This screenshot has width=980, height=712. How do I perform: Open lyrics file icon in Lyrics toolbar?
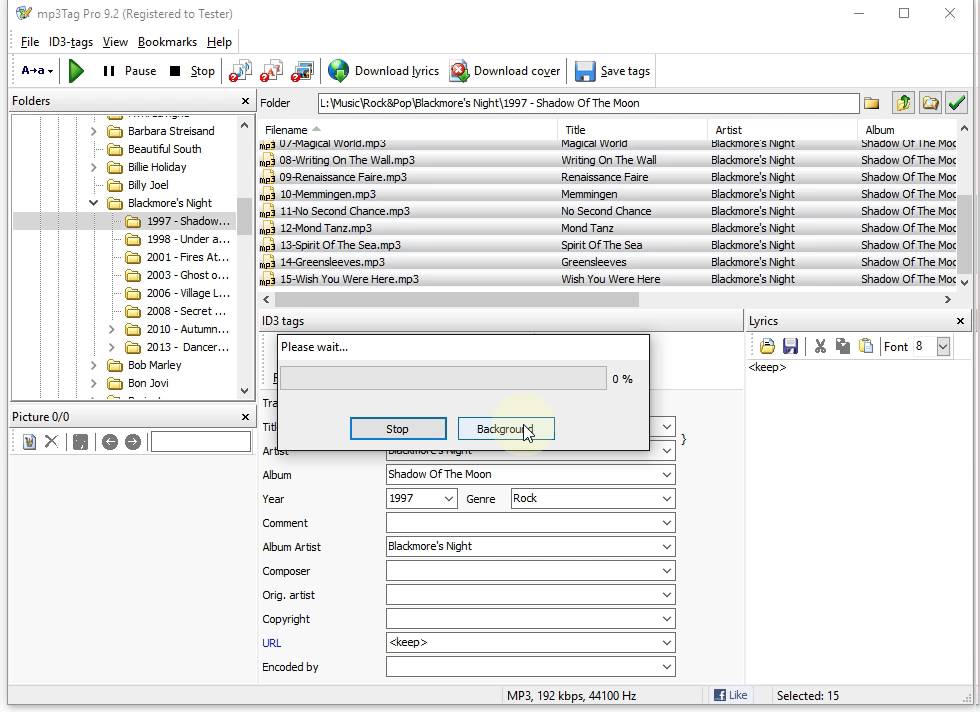tap(767, 346)
